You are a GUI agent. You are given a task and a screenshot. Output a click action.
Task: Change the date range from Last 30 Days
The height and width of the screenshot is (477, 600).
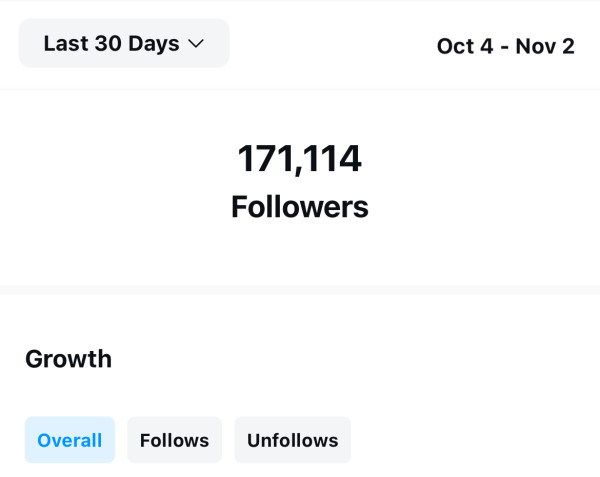point(123,43)
